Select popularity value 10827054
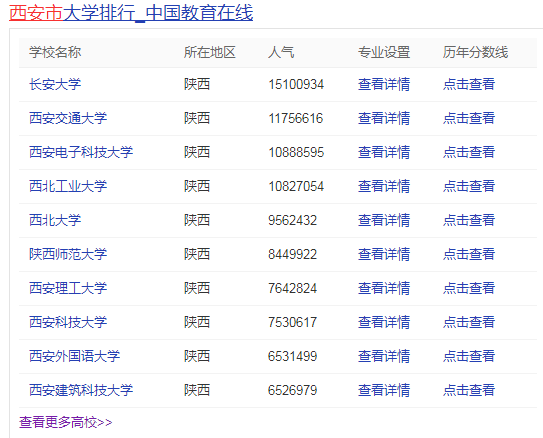 coord(296,186)
